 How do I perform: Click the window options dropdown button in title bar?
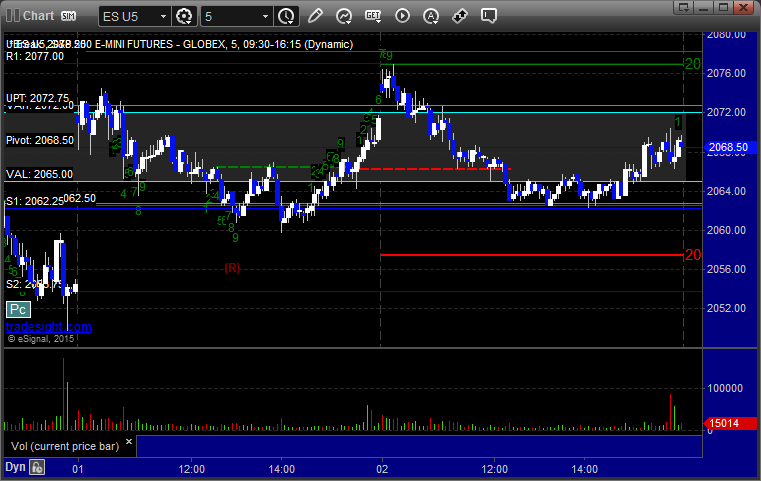(684, 7)
